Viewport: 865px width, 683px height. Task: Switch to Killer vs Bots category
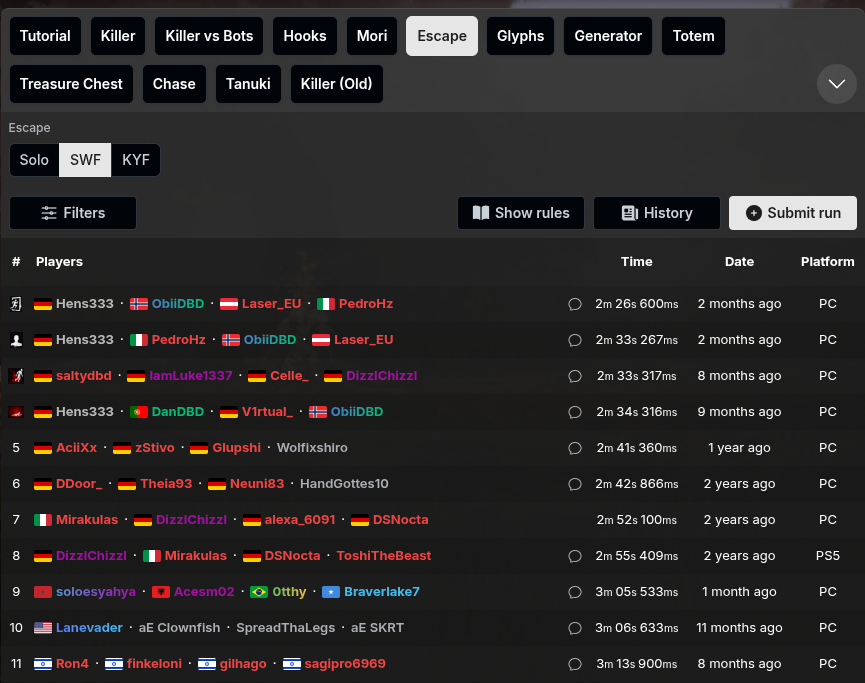pyautogui.click(x=209, y=36)
